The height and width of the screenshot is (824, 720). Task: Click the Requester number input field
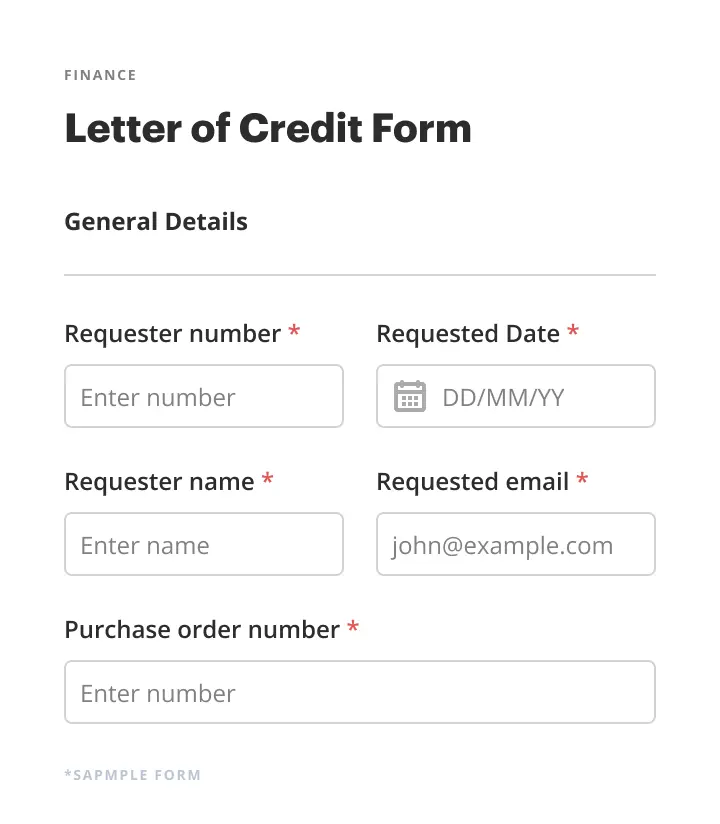tap(204, 396)
